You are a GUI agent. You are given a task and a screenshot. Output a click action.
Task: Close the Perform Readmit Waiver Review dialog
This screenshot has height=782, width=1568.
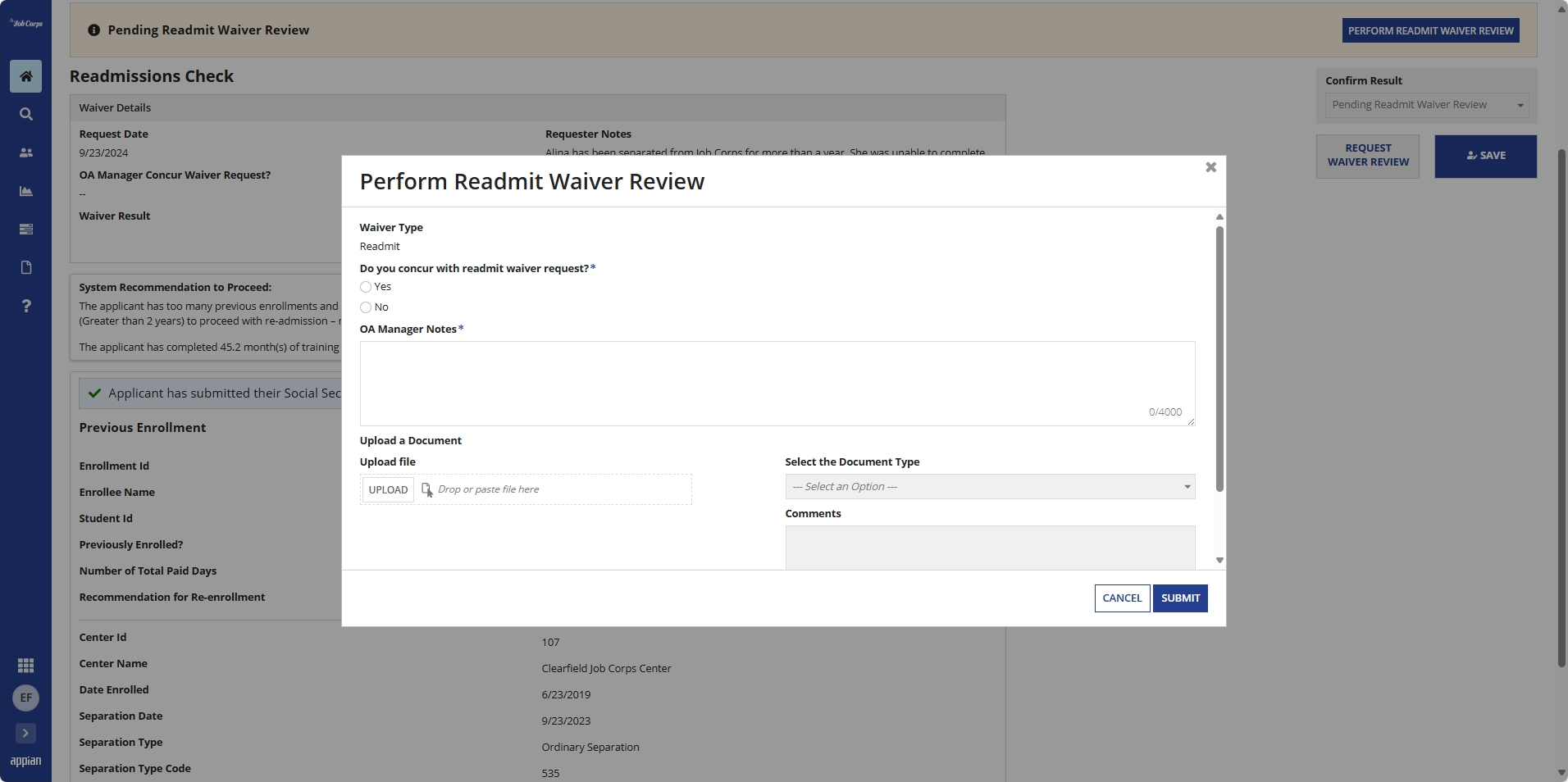click(1210, 167)
